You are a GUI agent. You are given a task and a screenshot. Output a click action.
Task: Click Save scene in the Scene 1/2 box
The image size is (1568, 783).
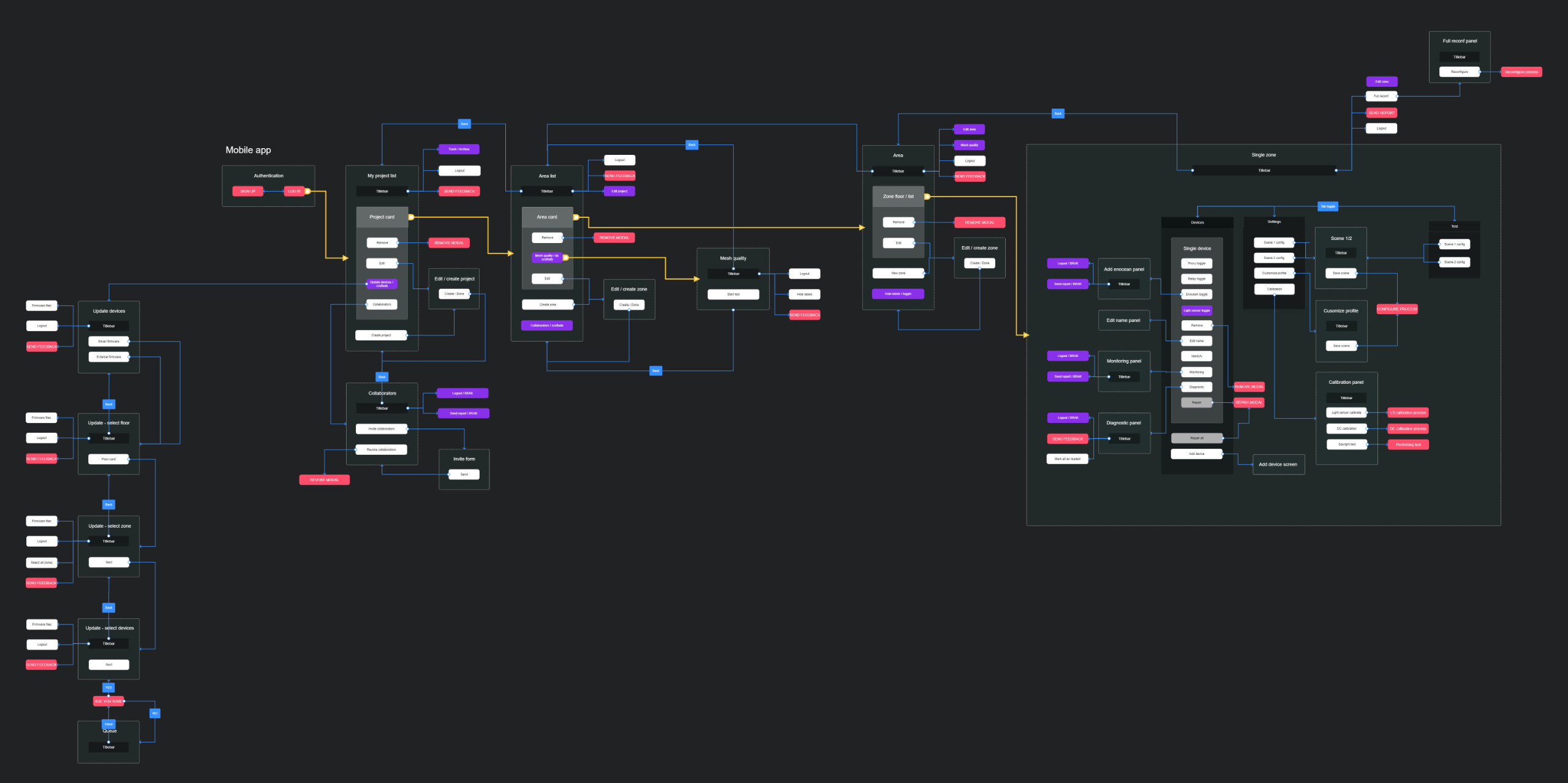[x=1341, y=273]
